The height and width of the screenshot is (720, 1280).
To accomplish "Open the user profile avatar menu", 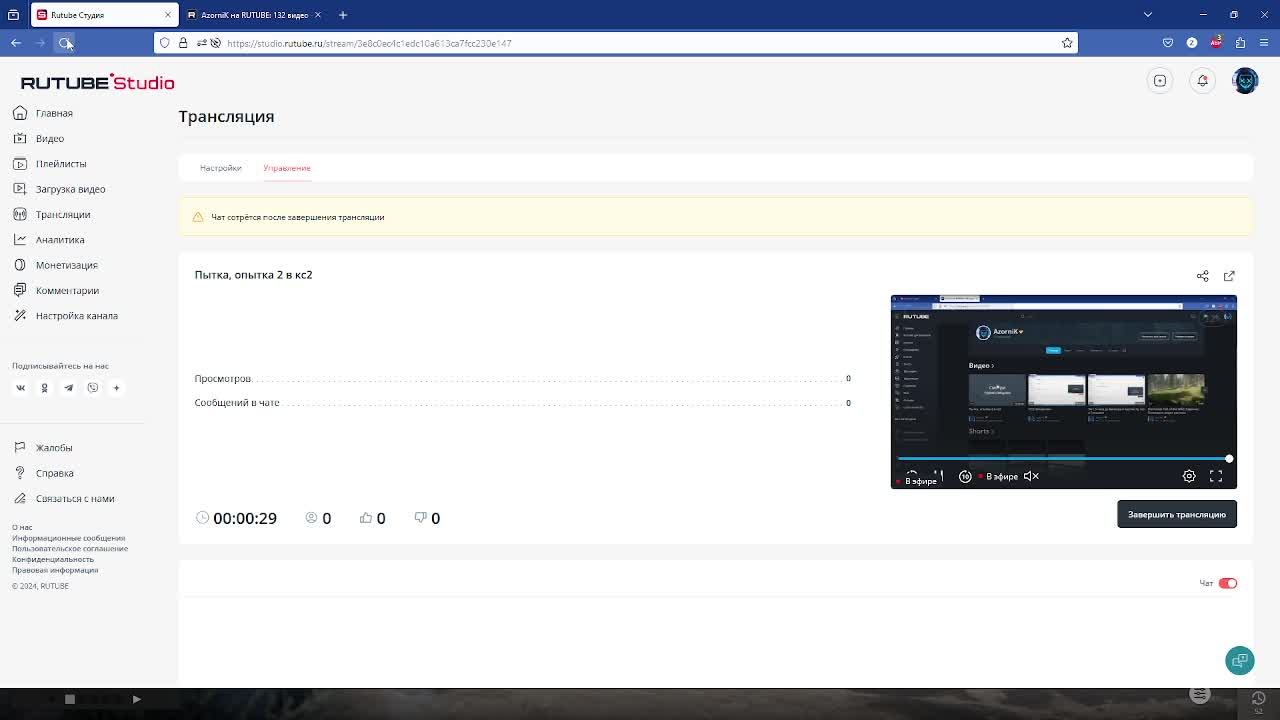I will point(1245,81).
